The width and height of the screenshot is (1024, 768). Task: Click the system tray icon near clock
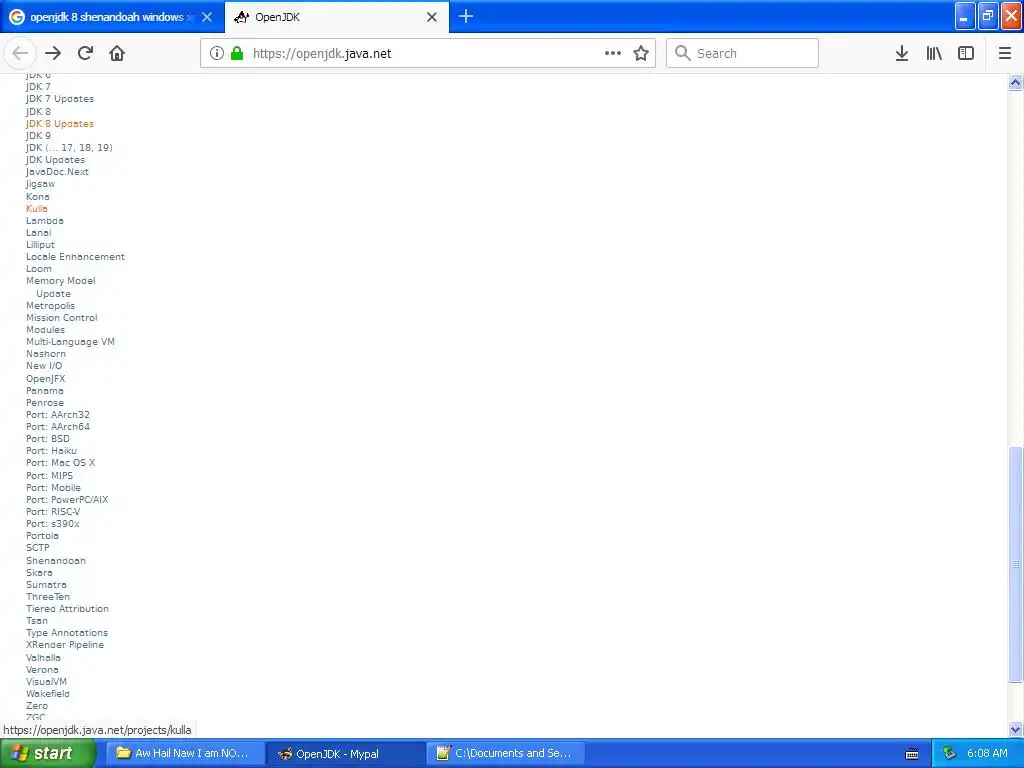coord(950,753)
